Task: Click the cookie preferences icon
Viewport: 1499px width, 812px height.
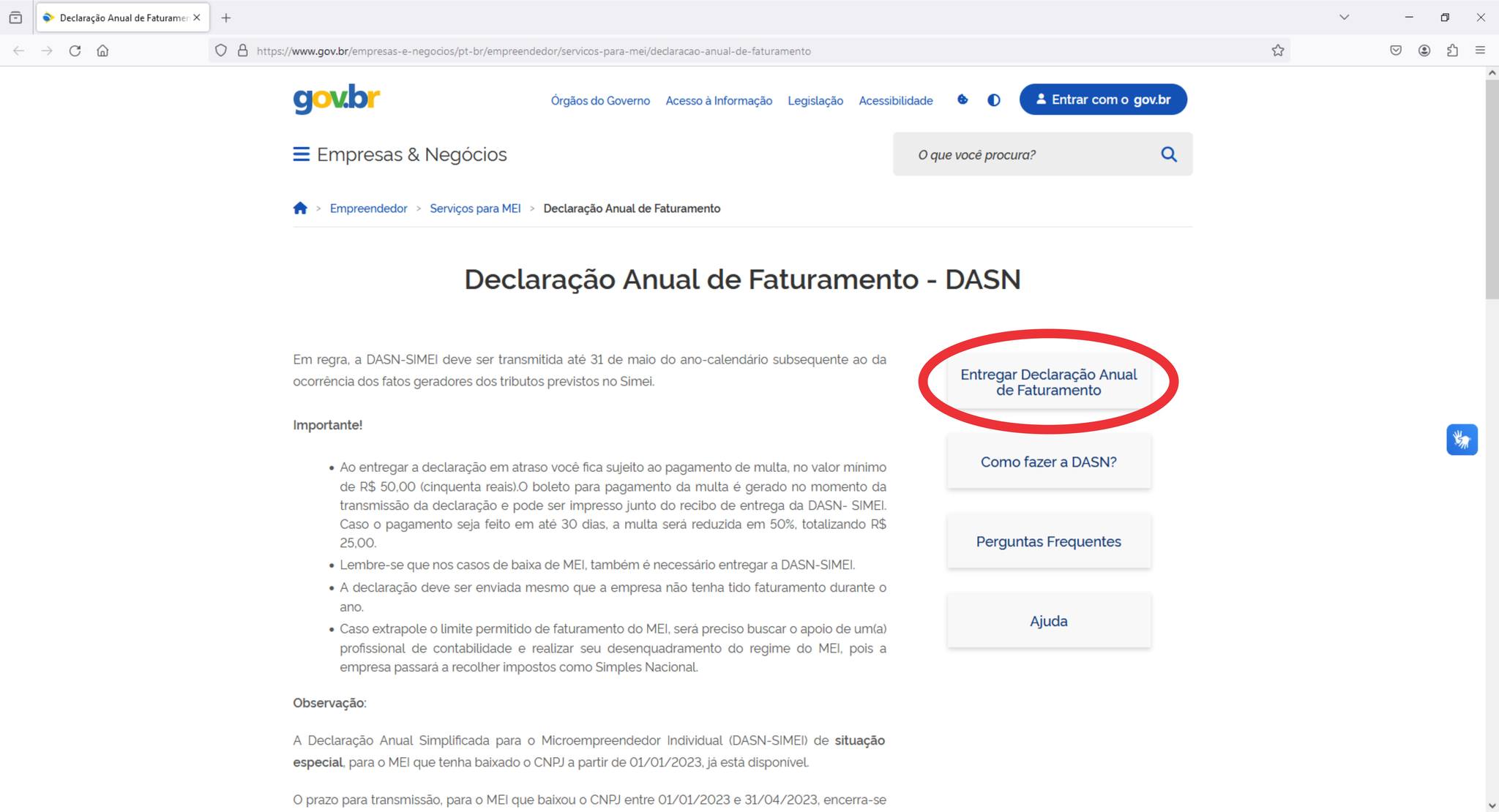Action: [962, 99]
